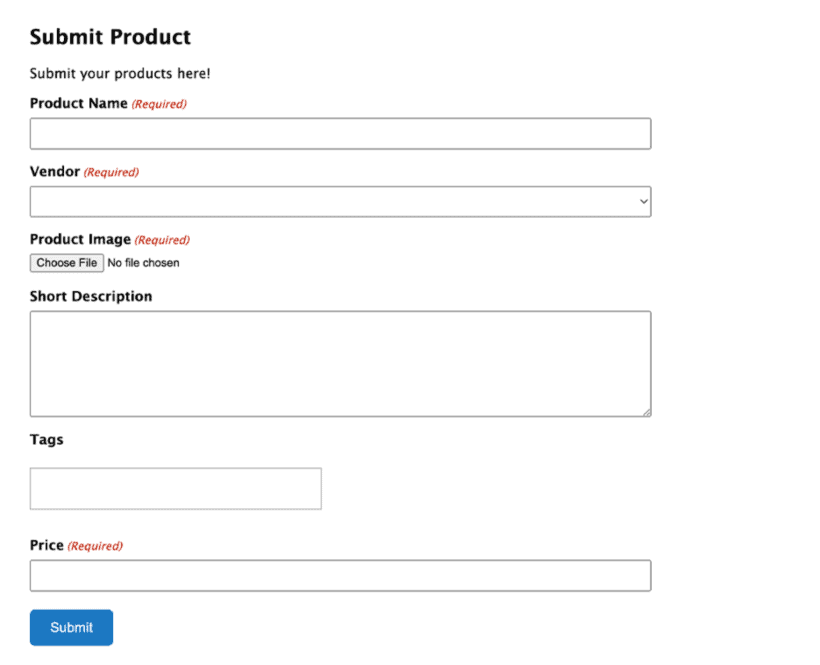
Task: Expand the Vendor selection combo box
Action: [x=340, y=201]
